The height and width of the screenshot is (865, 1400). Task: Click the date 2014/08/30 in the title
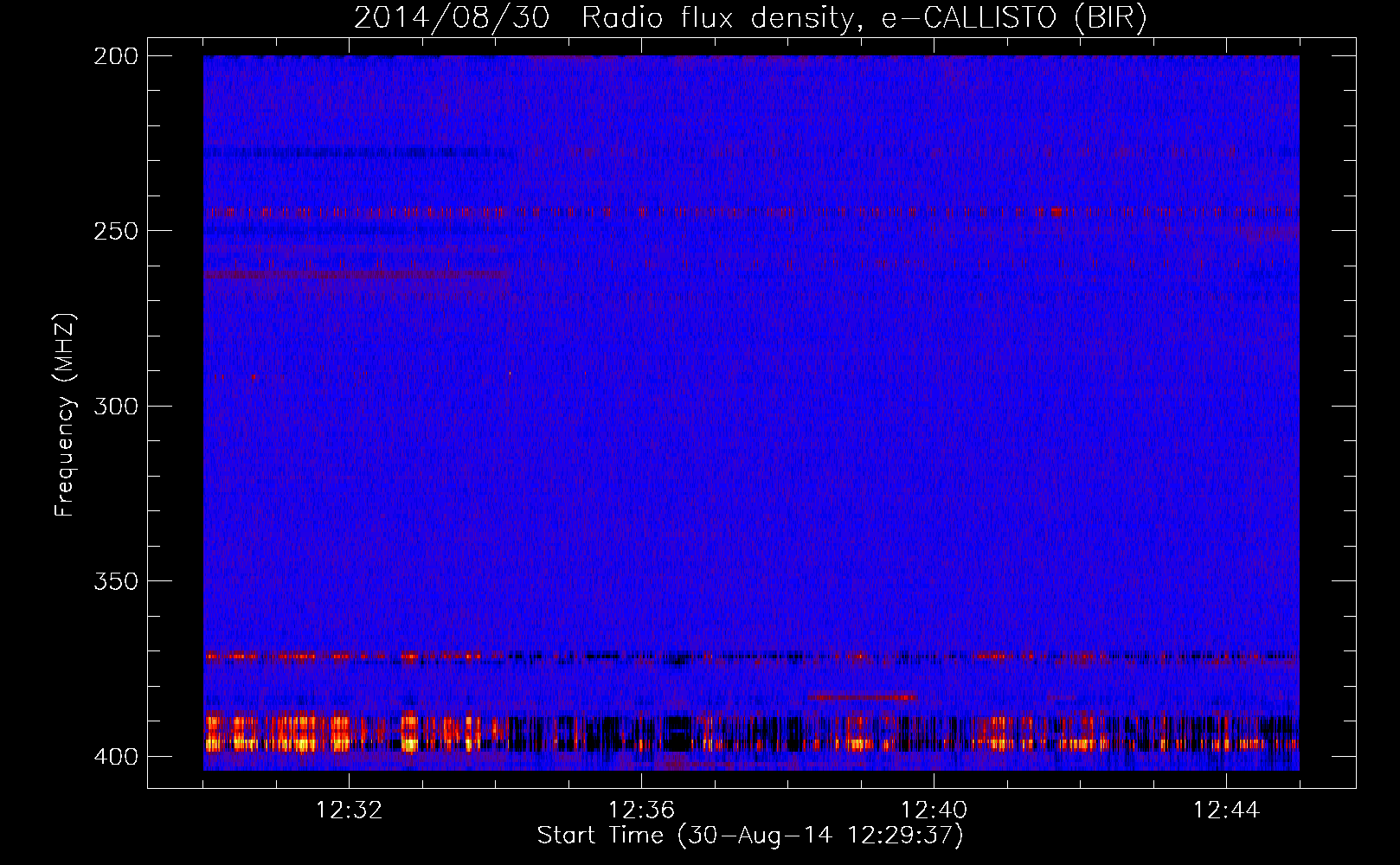[452, 18]
